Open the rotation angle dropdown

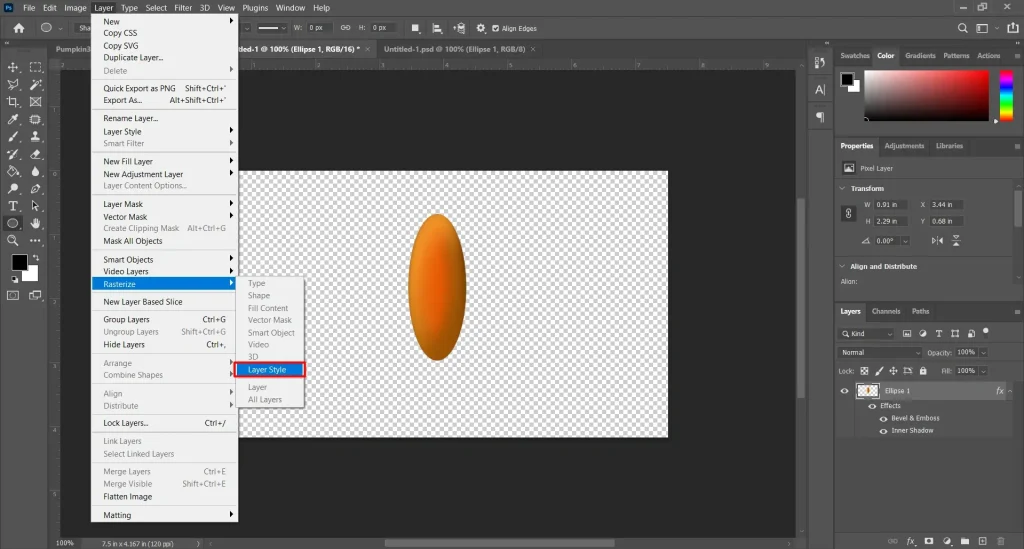coord(905,241)
